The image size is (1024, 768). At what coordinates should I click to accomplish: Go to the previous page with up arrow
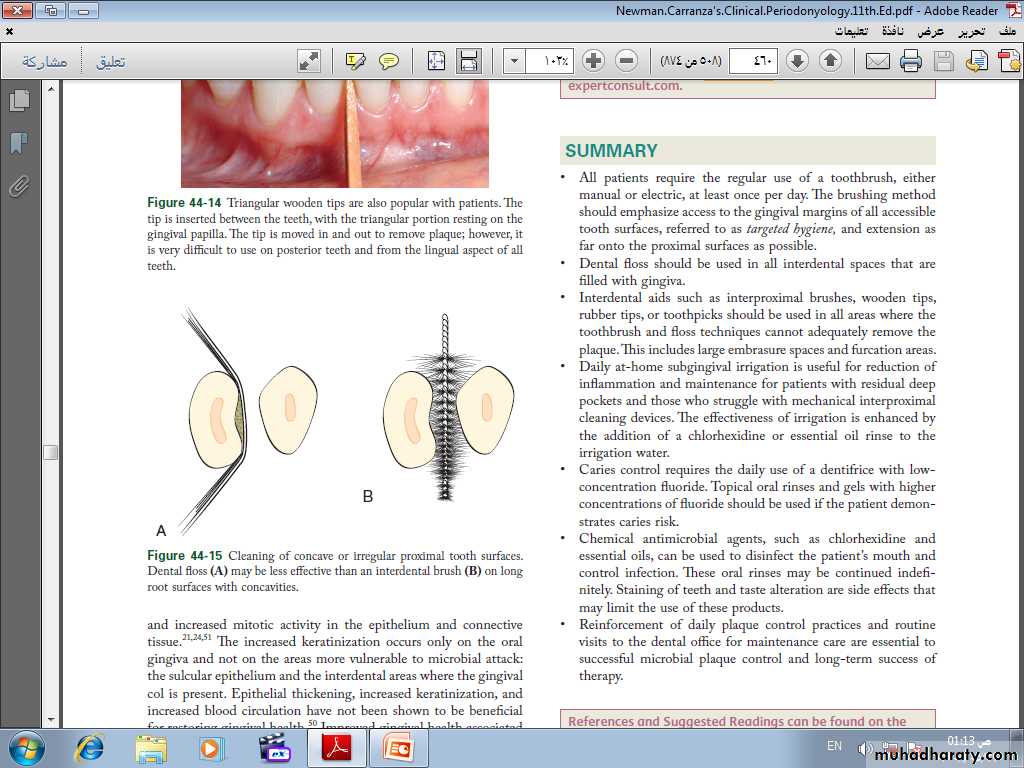pyautogui.click(x=830, y=61)
